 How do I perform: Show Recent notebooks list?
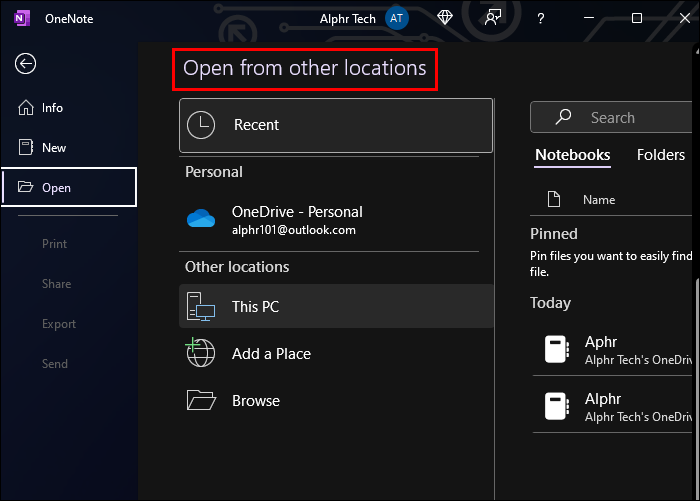336,125
